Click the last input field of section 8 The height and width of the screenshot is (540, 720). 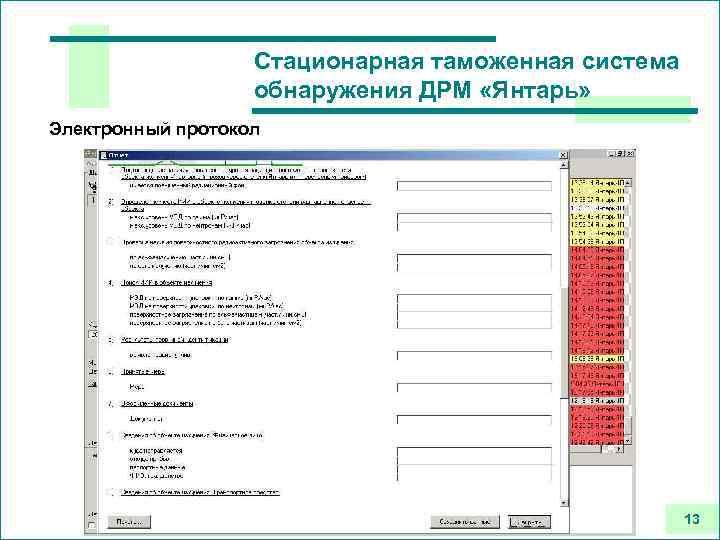(474, 477)
